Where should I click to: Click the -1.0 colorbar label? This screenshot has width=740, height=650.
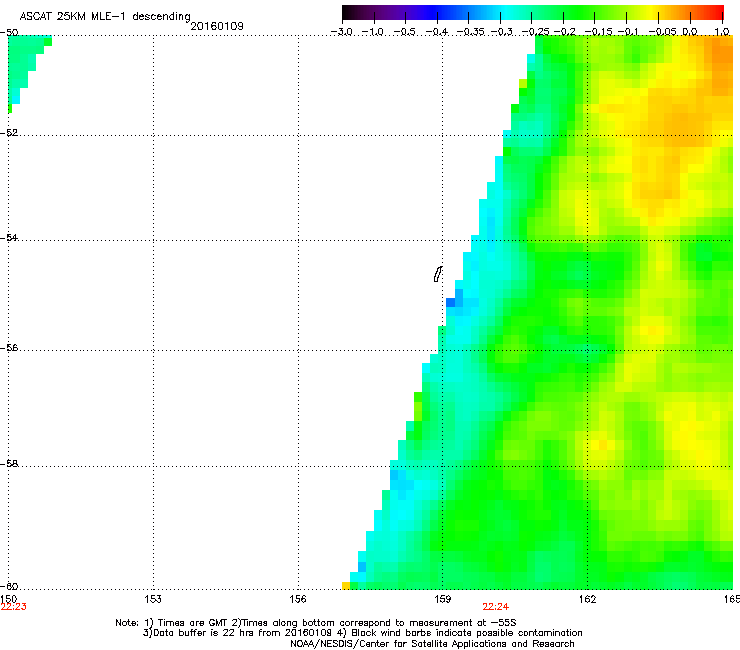click(373, 32)
